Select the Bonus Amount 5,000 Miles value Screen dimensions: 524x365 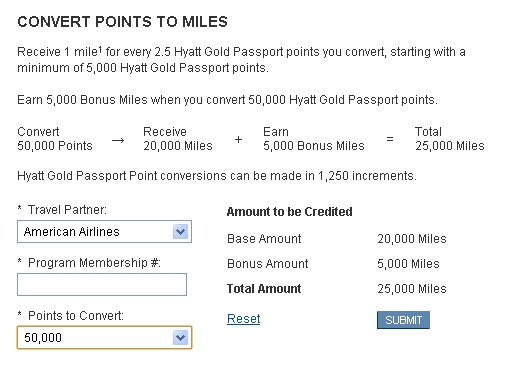pos(408,264)
